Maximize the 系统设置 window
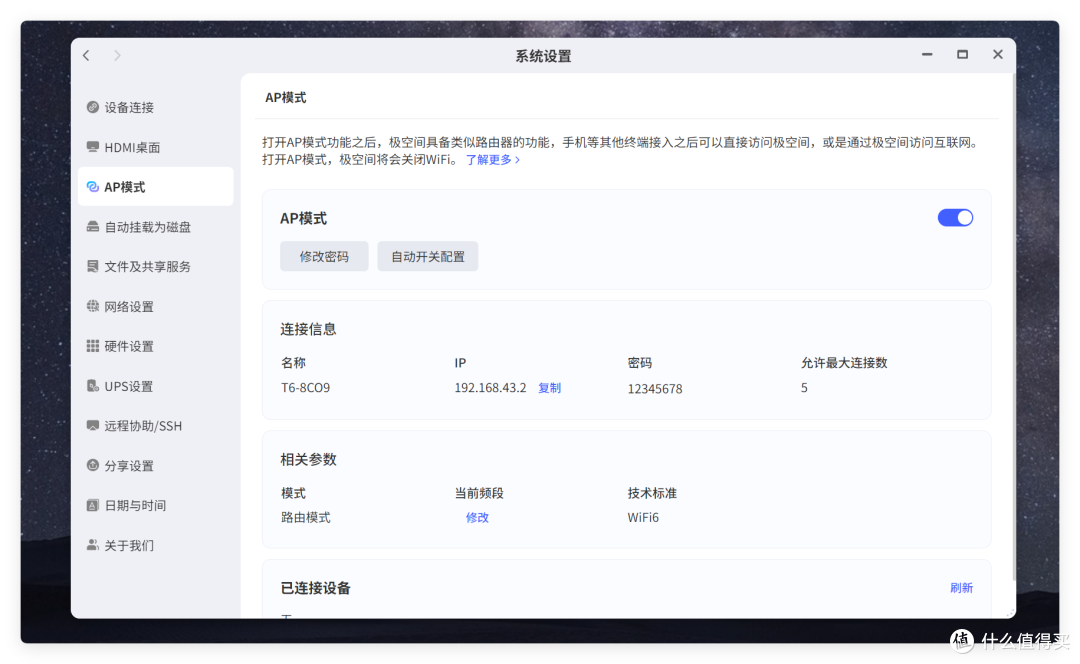Viewport: 1080px width, 664px height. tap(962, 54)
